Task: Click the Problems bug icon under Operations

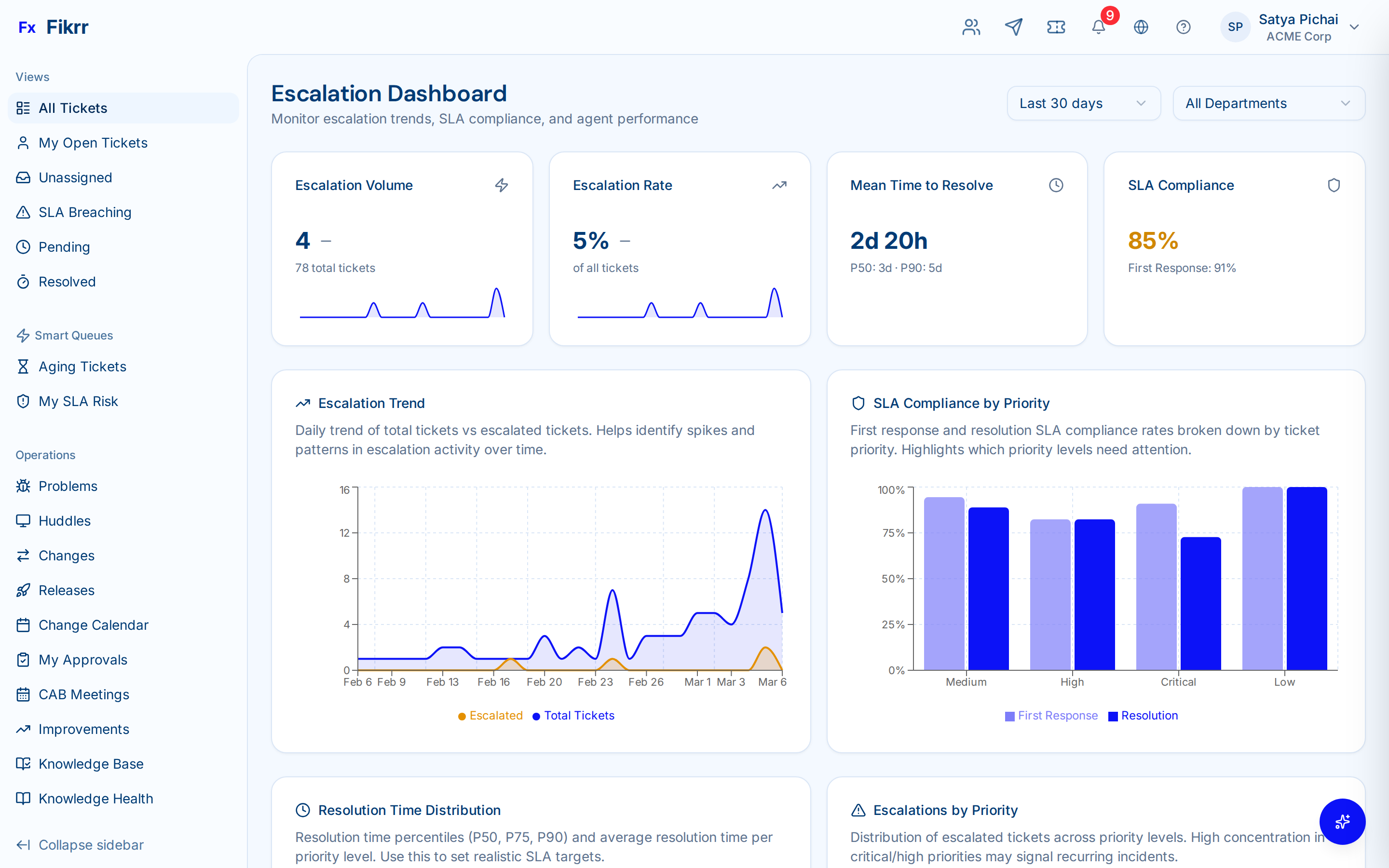Action: click(23, 486)
